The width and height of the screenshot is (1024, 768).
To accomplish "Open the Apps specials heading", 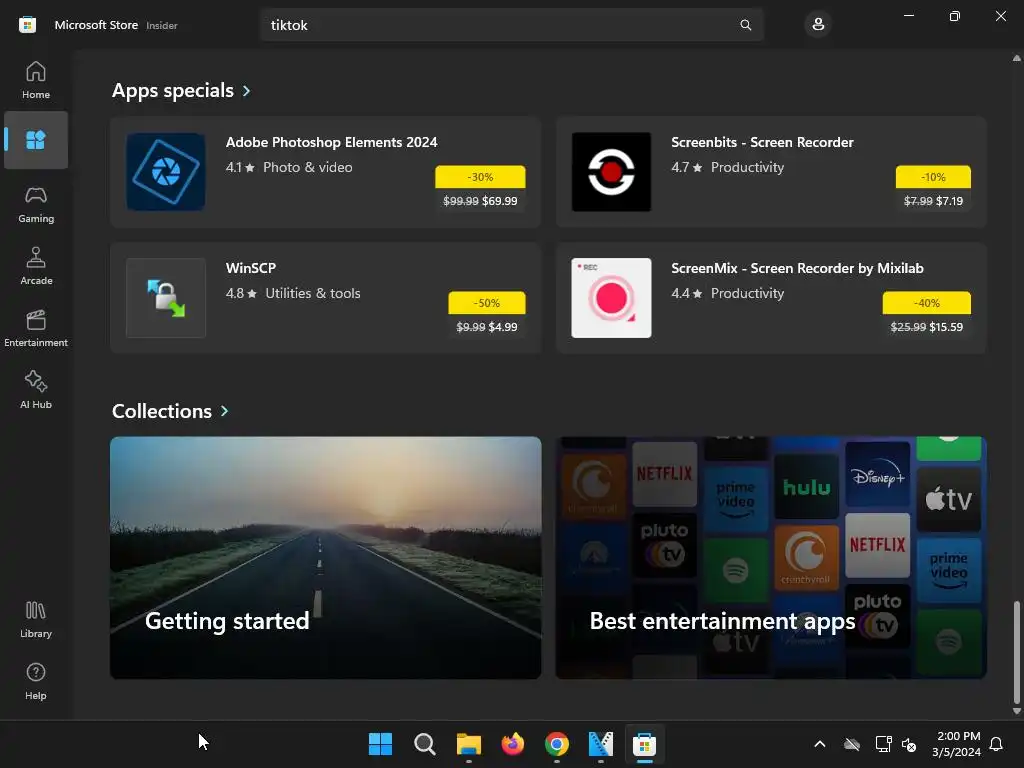I will [x=172, y=90].
